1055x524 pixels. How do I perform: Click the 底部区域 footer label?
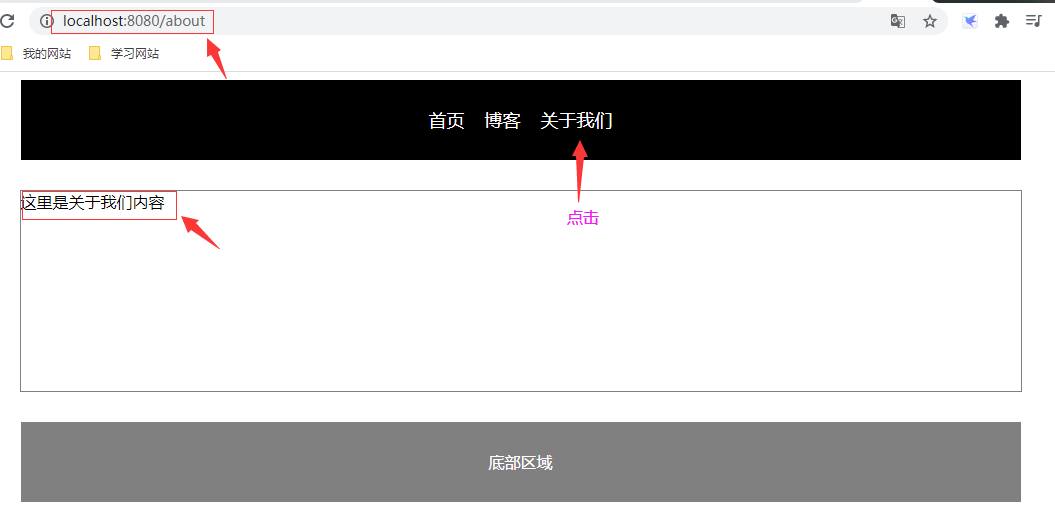tap(521, 463)
